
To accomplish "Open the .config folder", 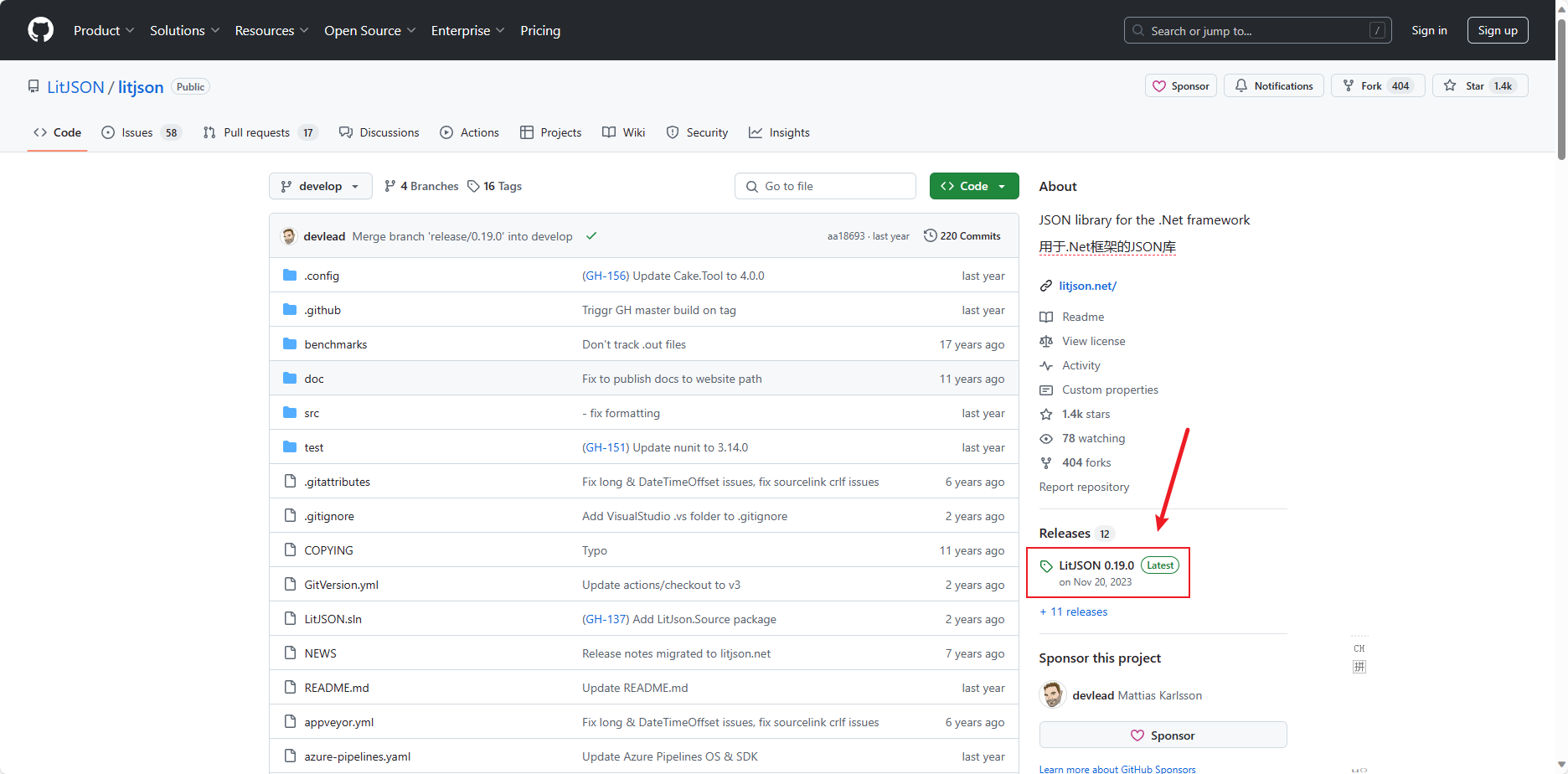I will coord(322,276).
